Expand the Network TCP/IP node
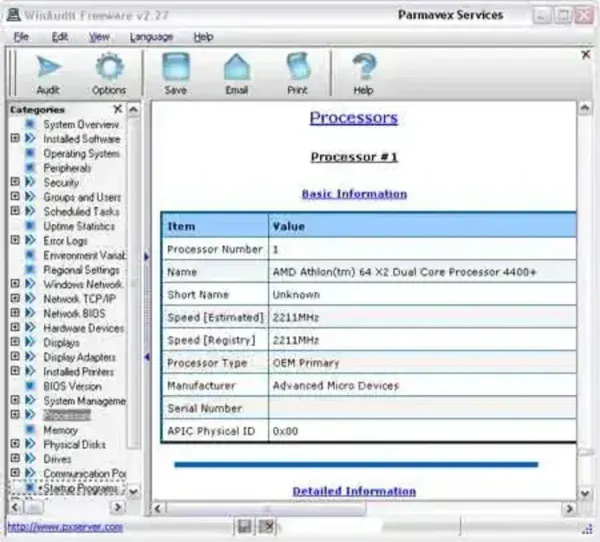The width and height of the screenshot is (600, 542). (15, 298)
